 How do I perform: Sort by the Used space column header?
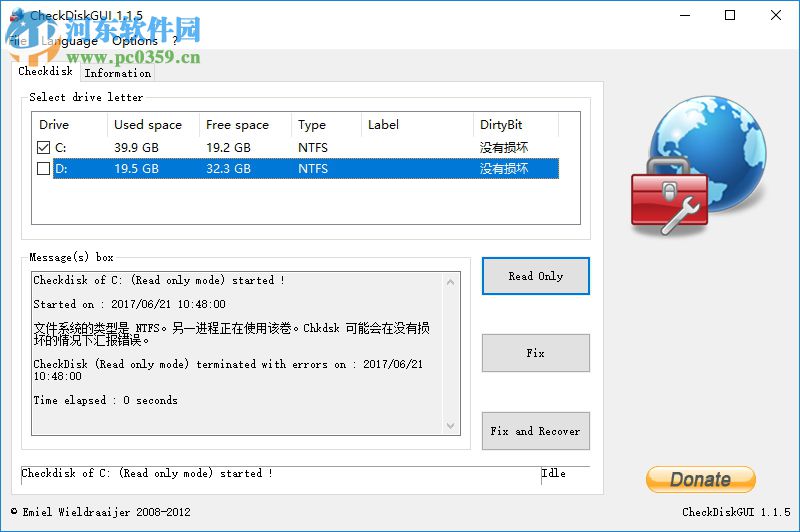click(x=153, y=124)
